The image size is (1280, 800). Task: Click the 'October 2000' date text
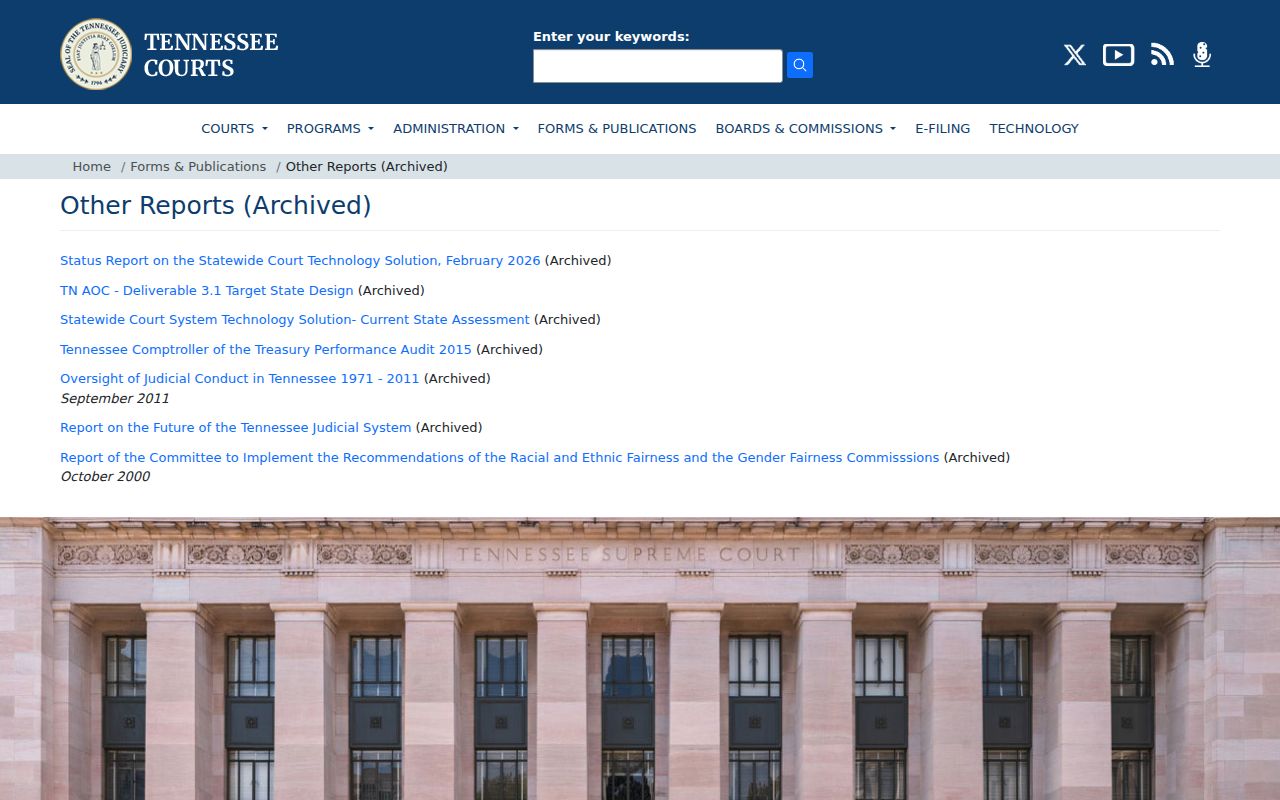tap(105, 477)
